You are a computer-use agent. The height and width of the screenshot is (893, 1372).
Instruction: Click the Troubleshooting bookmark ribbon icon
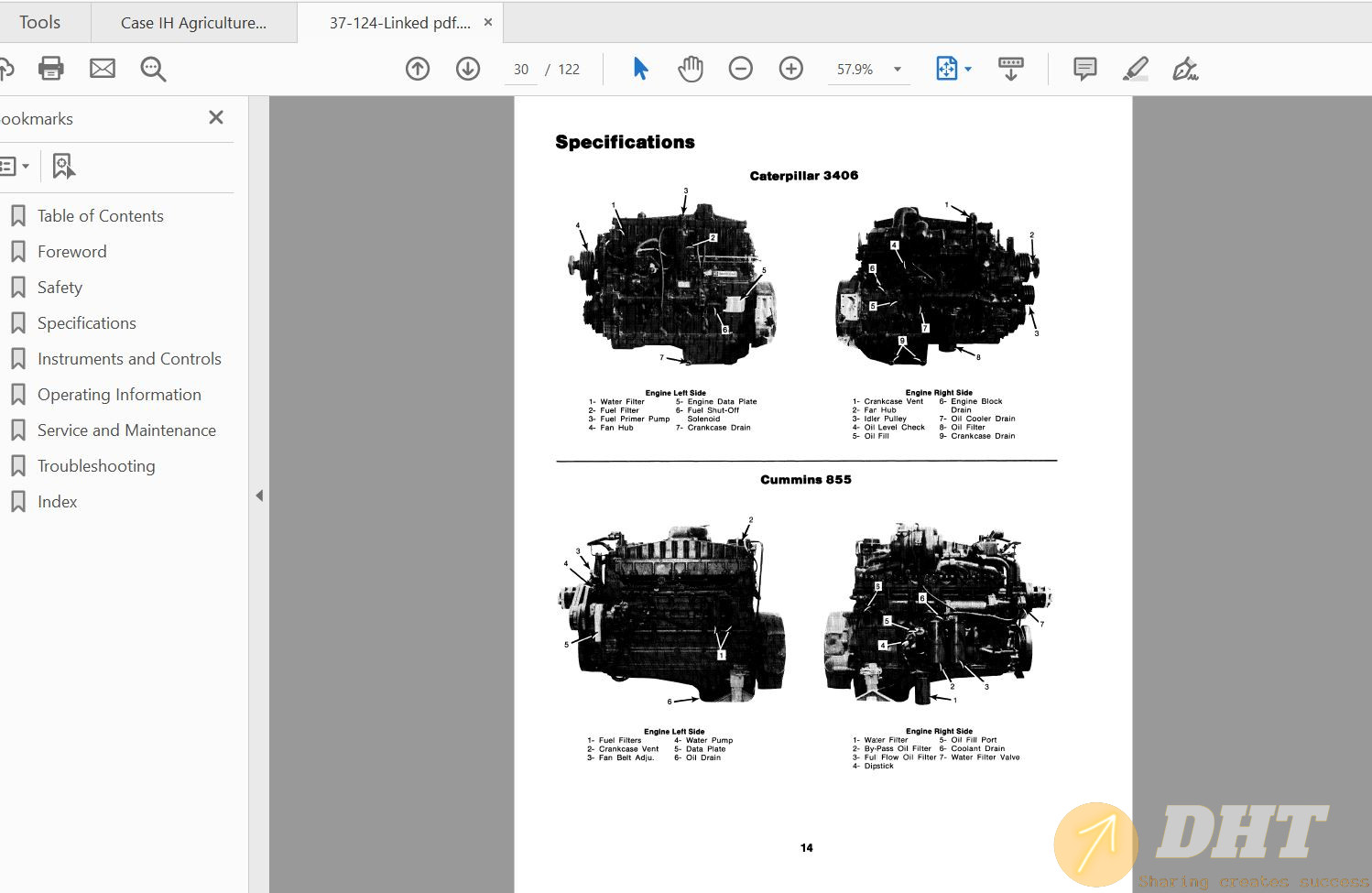[x=17, y=466]
